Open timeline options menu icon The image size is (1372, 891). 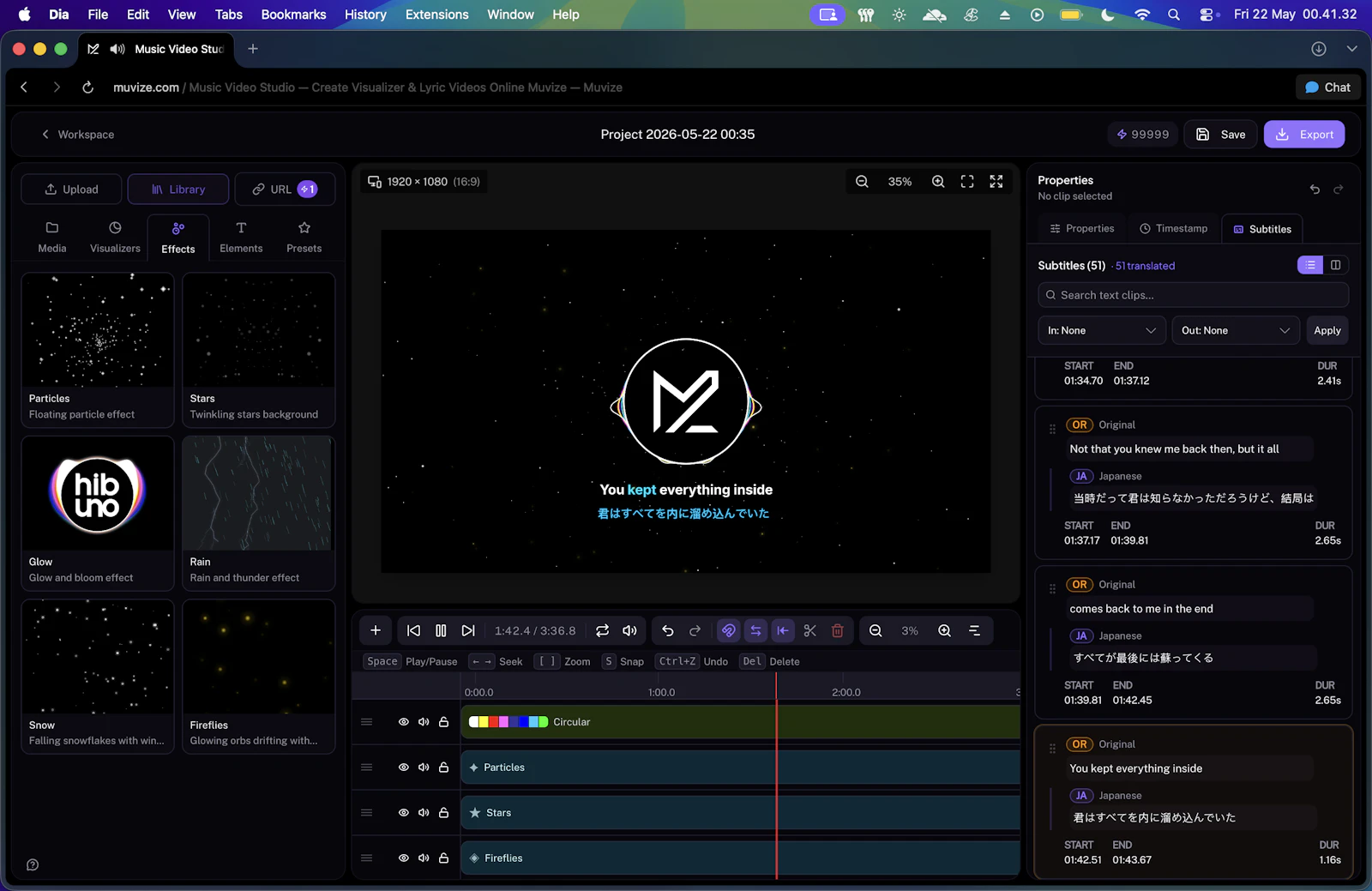tap(974, 630)
